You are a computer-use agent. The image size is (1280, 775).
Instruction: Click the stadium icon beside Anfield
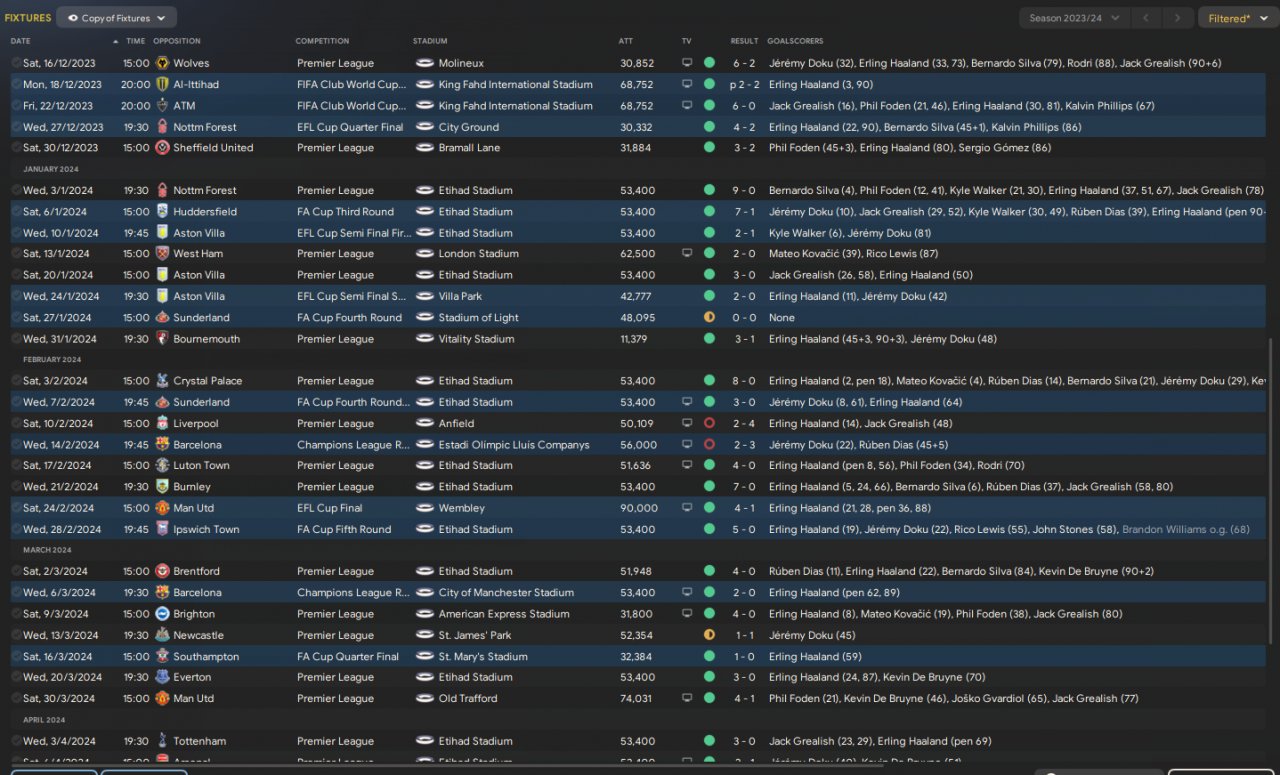424,424
